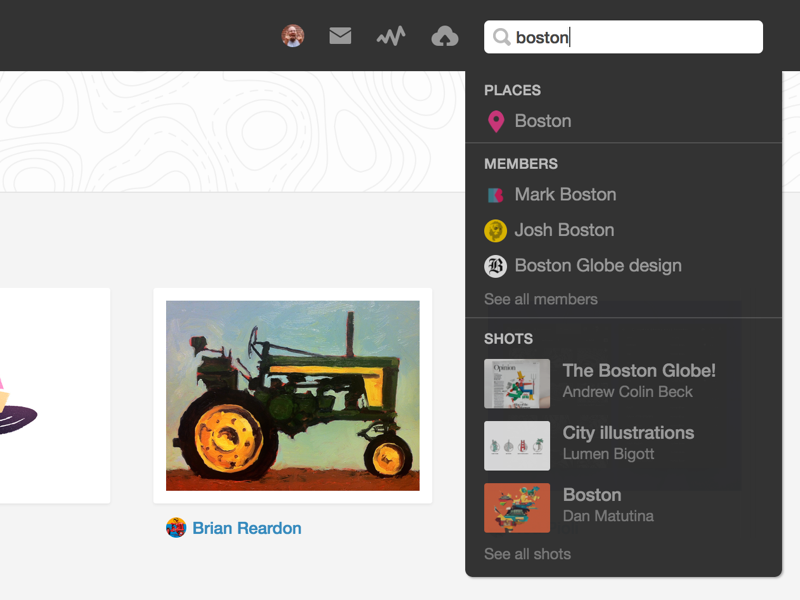Open the activity pulse icon
Screen dimensions: 800x600
(391, 37)
